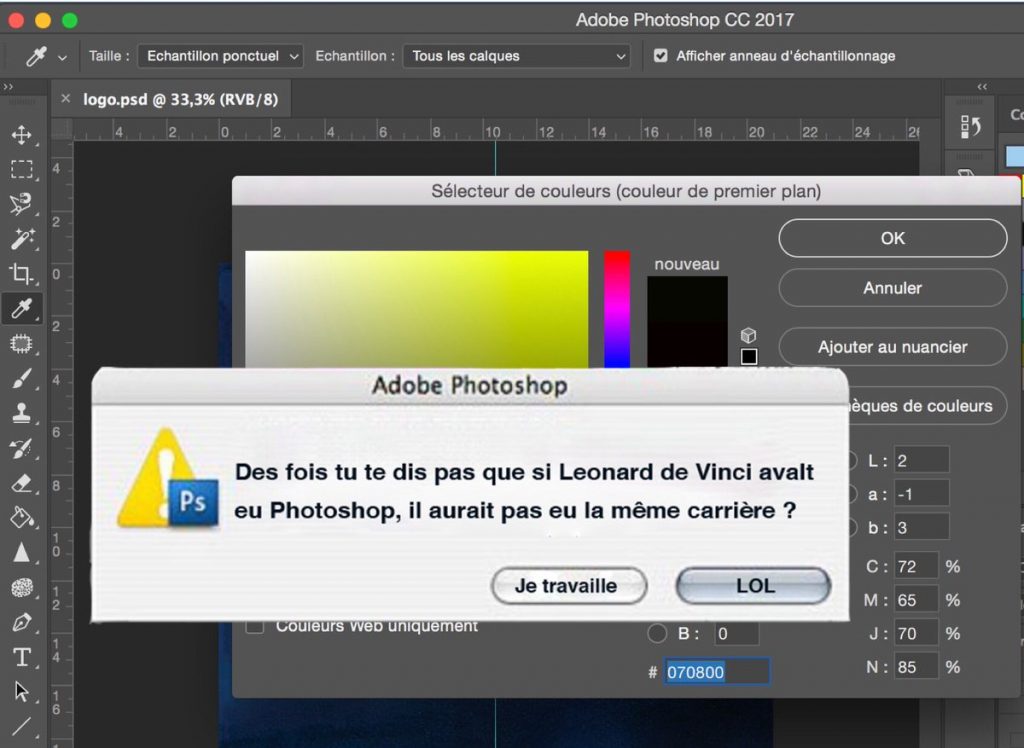Click the hex color field 070800
The width and height of the screenshot is (1024, 748).
(x=716, y=672)
